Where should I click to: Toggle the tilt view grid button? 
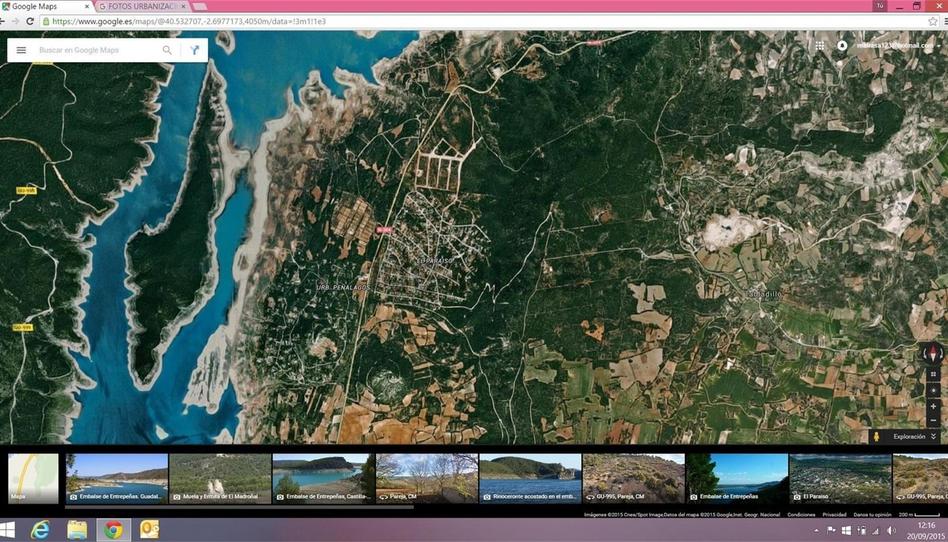click(934, 374)
